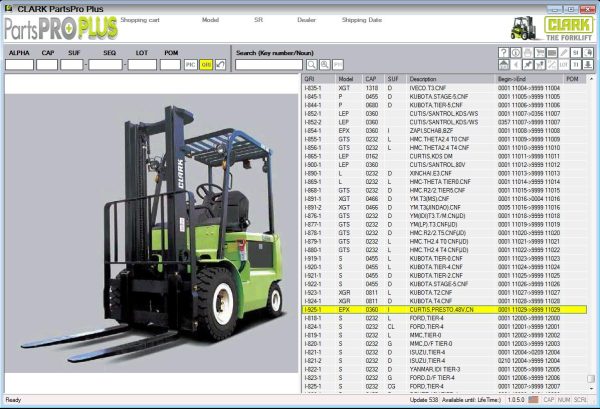Click the ALPHA input field
Viewport: 600px width, 409px height.
(19, 65)
